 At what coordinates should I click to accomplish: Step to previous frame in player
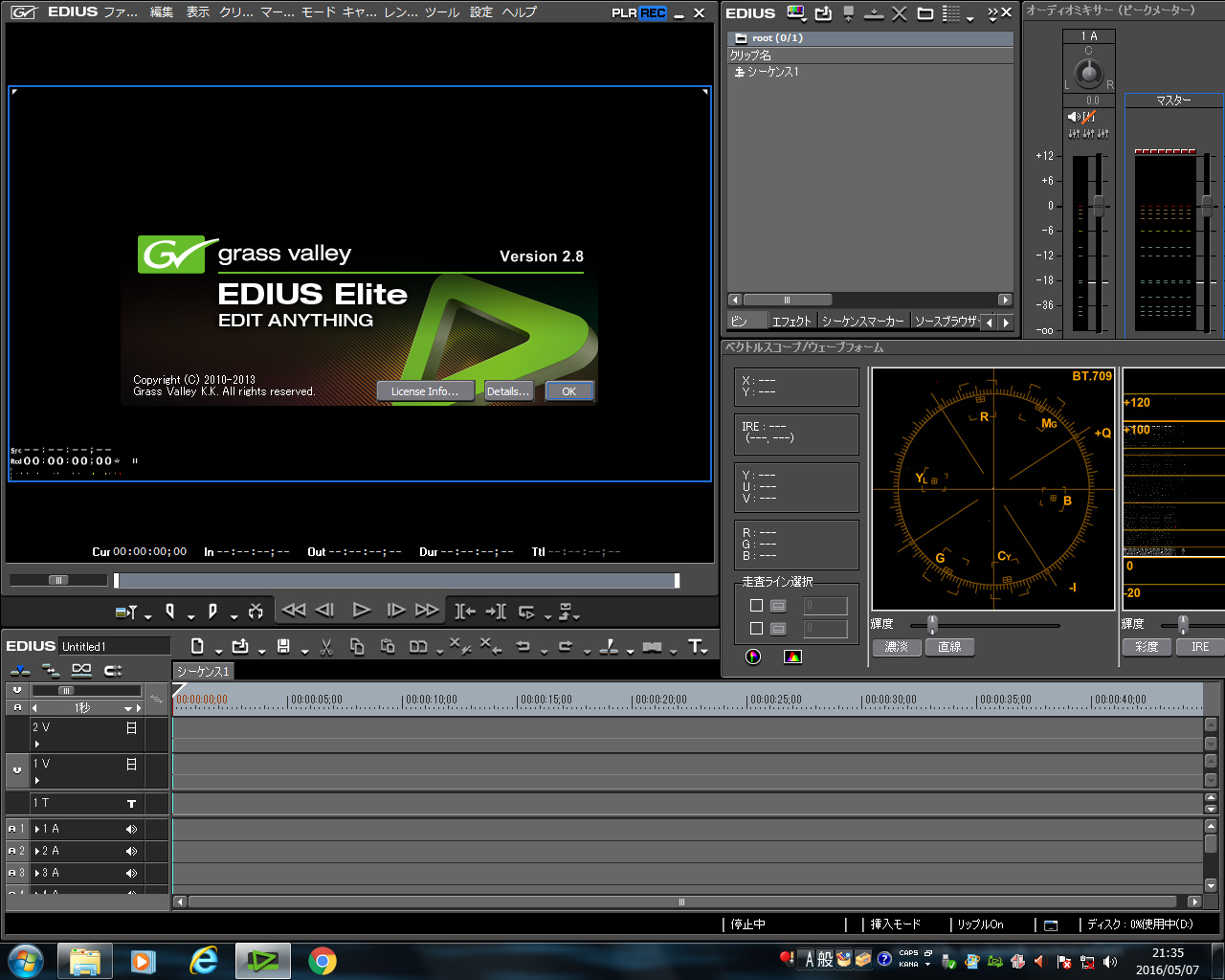(324, 610)
